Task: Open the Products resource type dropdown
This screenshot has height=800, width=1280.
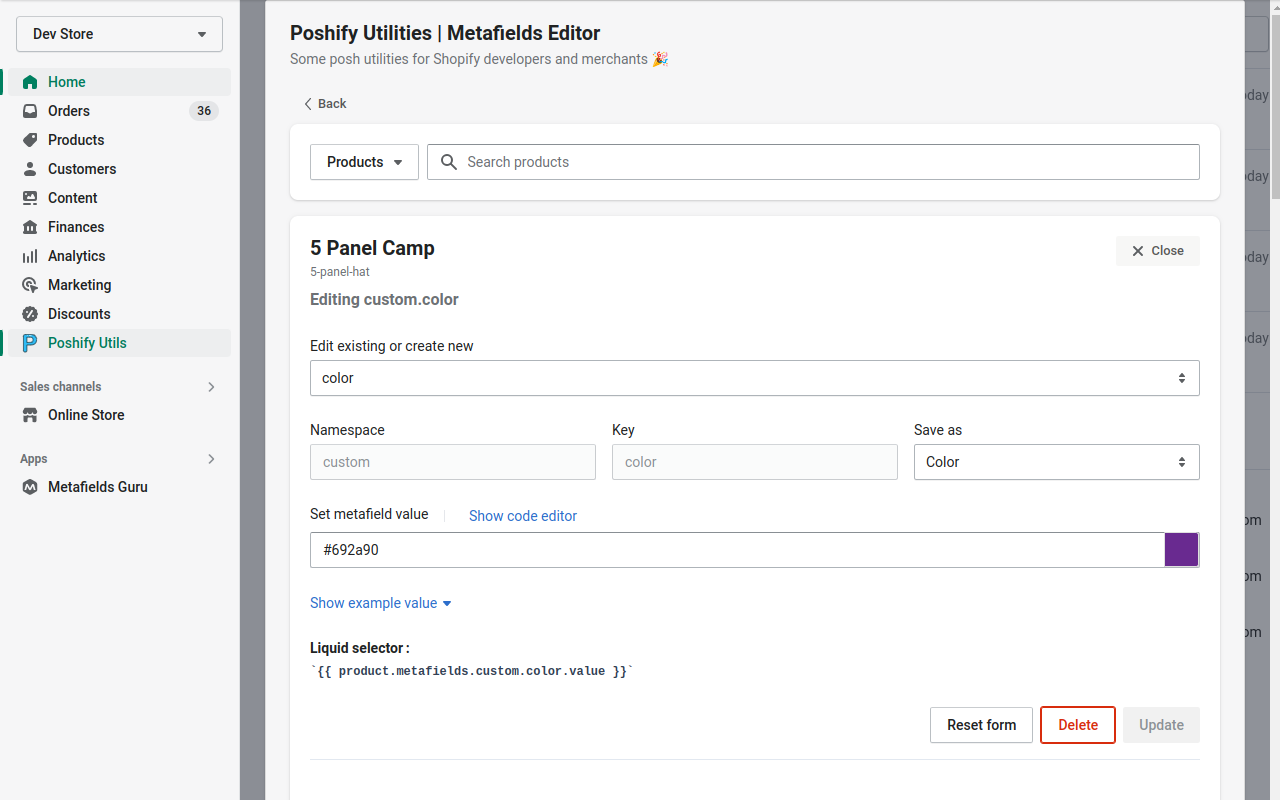Action: pos(364,162)
